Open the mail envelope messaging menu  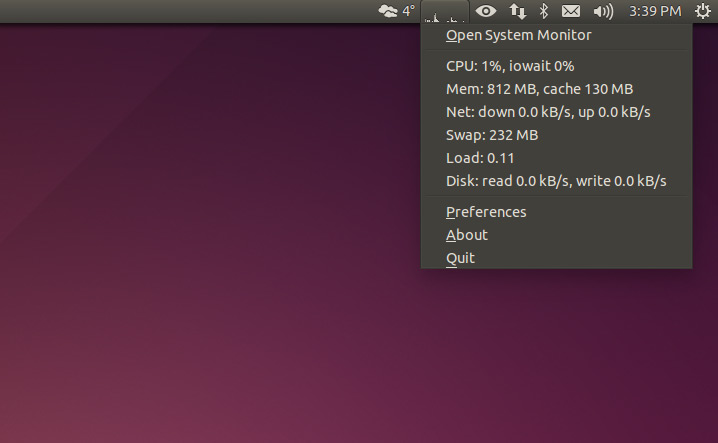(571, 11)
